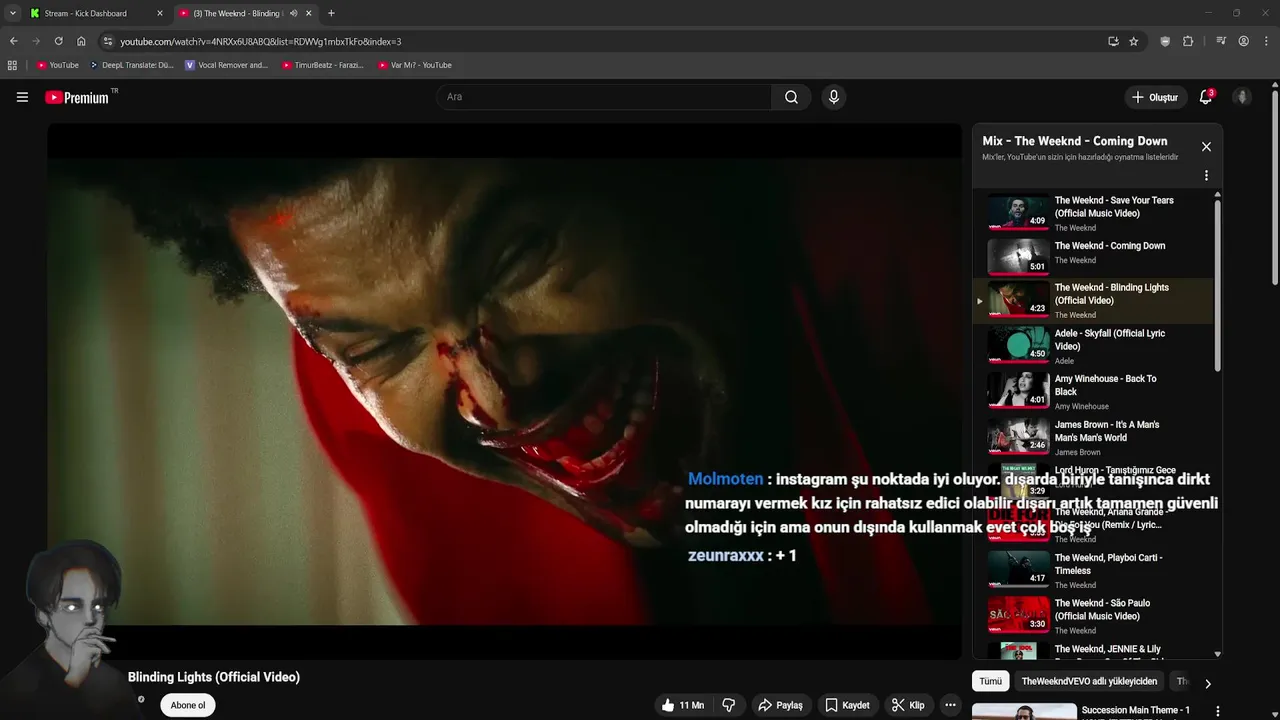View site information icon in address bar
Viewport: 1280px width, 720px height.
pos(108,41)
